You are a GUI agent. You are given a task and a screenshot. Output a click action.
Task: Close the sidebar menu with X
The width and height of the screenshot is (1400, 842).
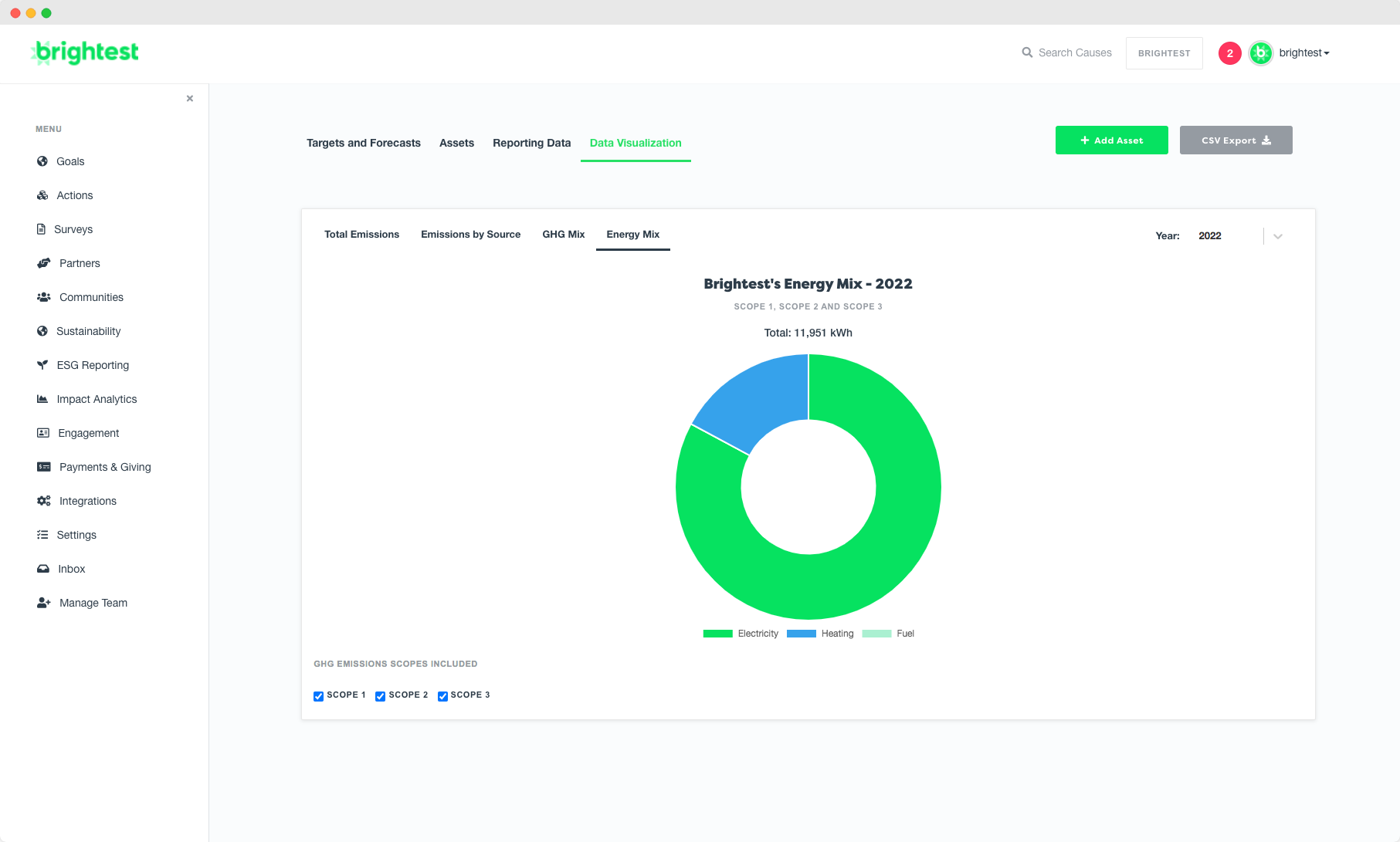190,99
